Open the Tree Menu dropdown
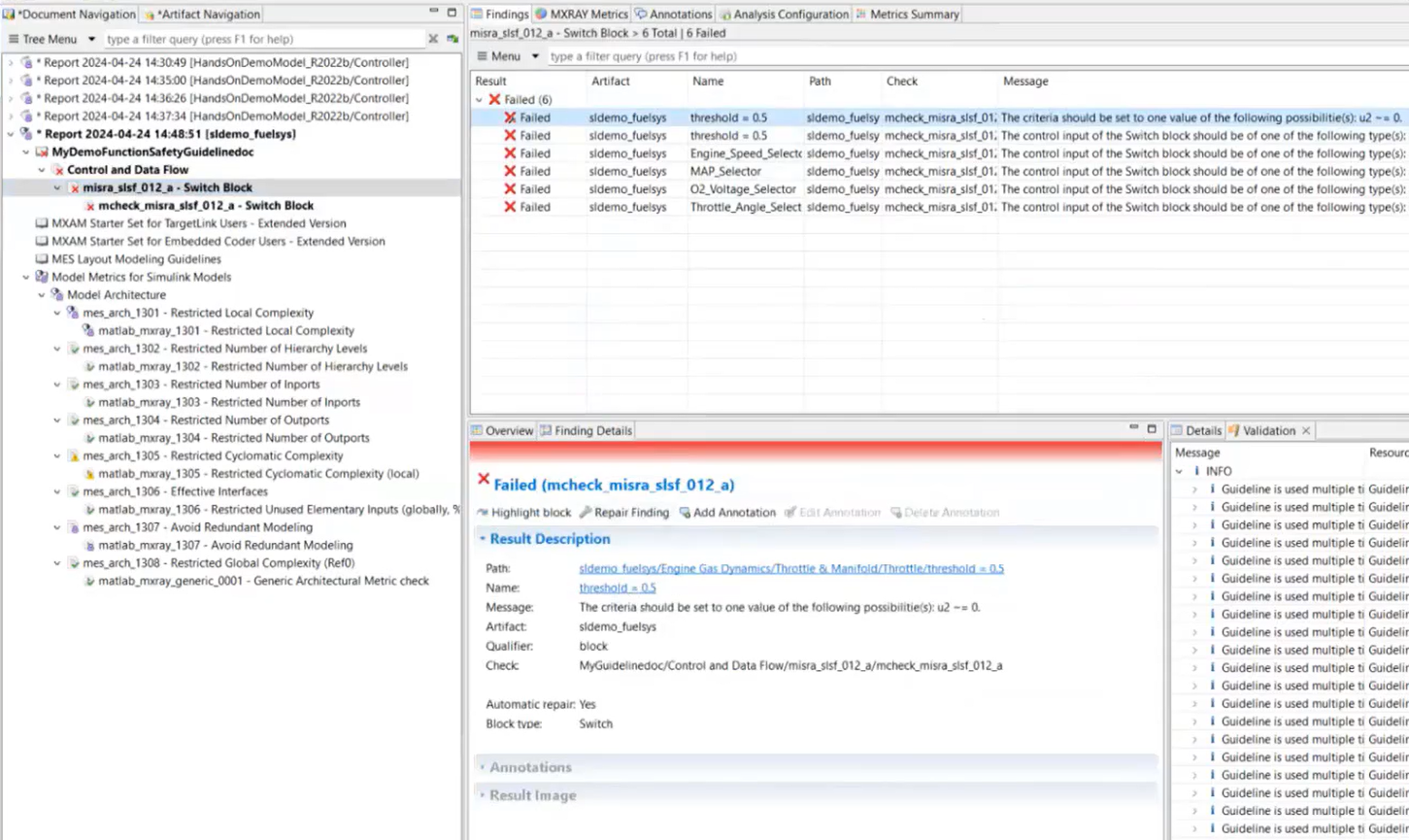 [x=51, y=39]
